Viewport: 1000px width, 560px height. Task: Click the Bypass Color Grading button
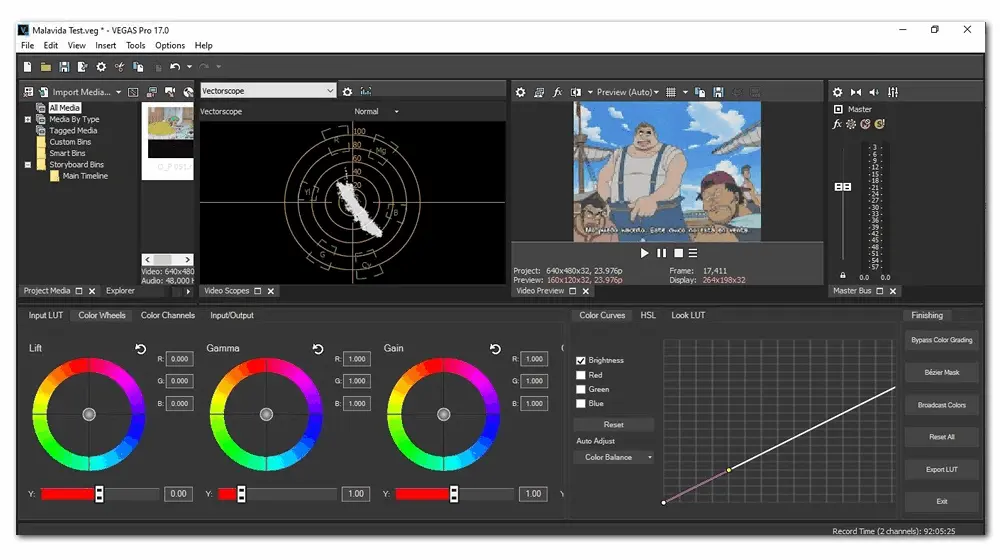pyautogui.click(x=941, y=340)
